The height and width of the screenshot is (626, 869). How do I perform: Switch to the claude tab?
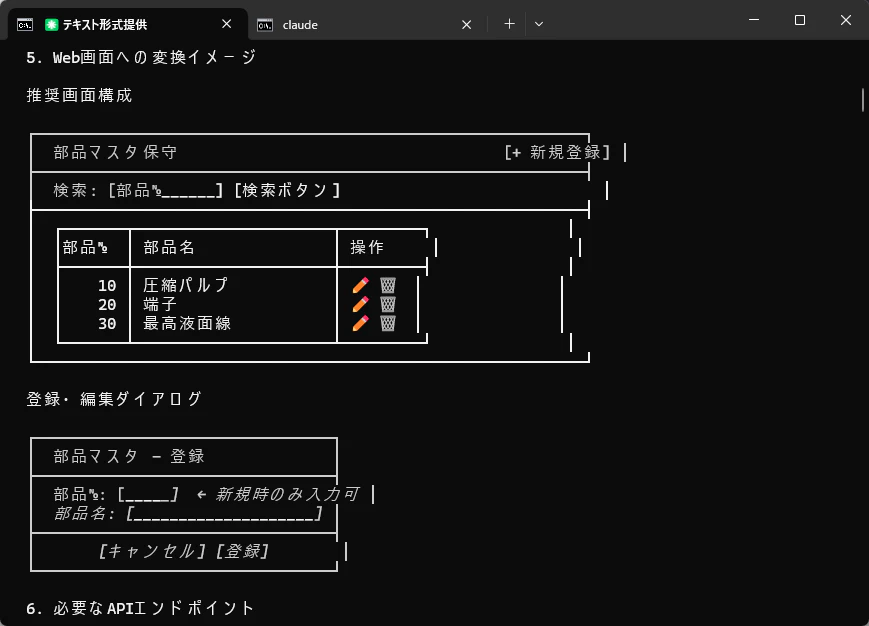(367, 24)
